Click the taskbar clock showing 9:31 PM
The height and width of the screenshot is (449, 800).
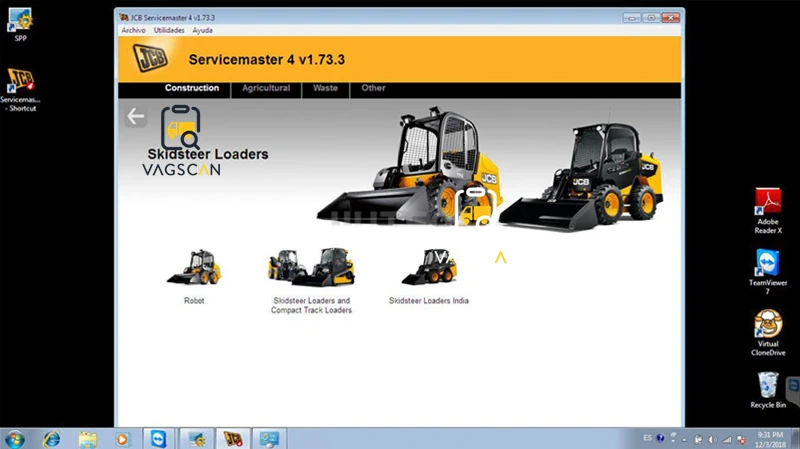coord(771,439)
